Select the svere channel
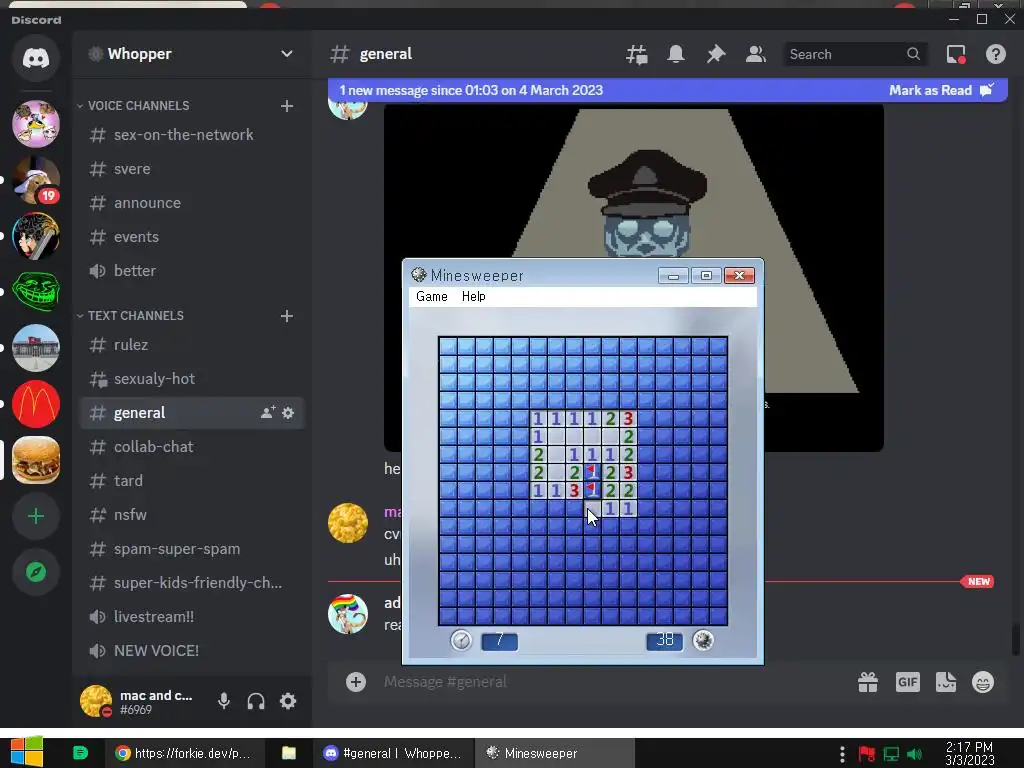This screenshot has height=768, width=1024. click(x=192, y=168)
